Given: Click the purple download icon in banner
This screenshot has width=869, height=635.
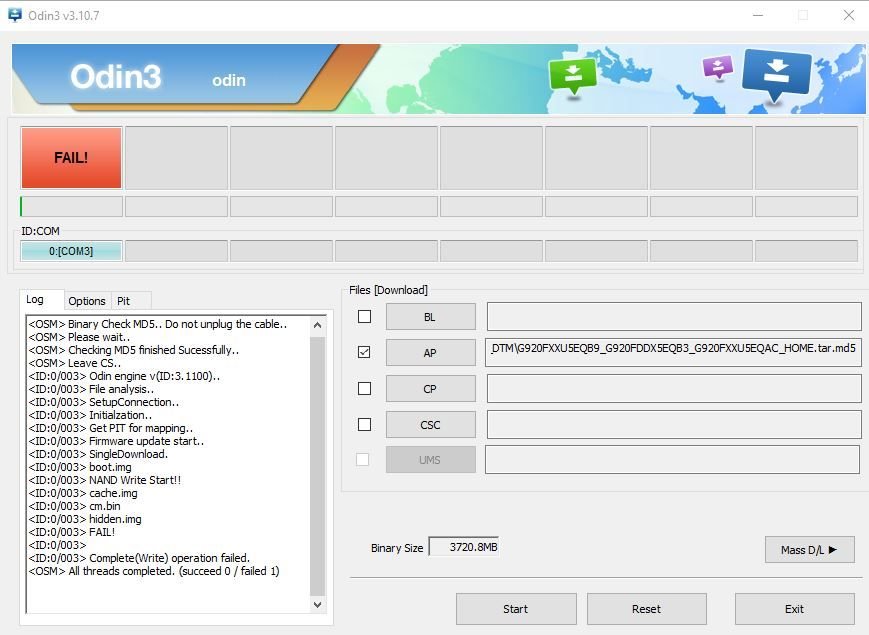Looking at the screenshot, I should coord(718,69).
